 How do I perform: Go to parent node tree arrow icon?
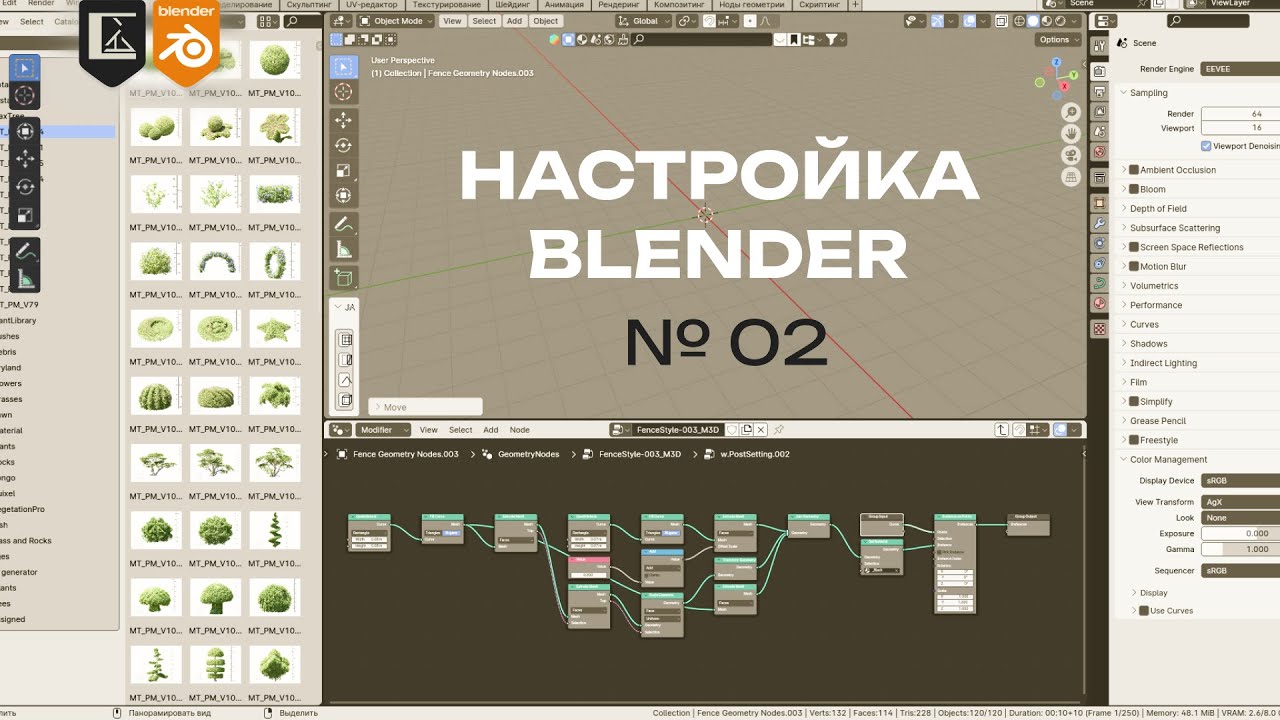[1001, 430]
